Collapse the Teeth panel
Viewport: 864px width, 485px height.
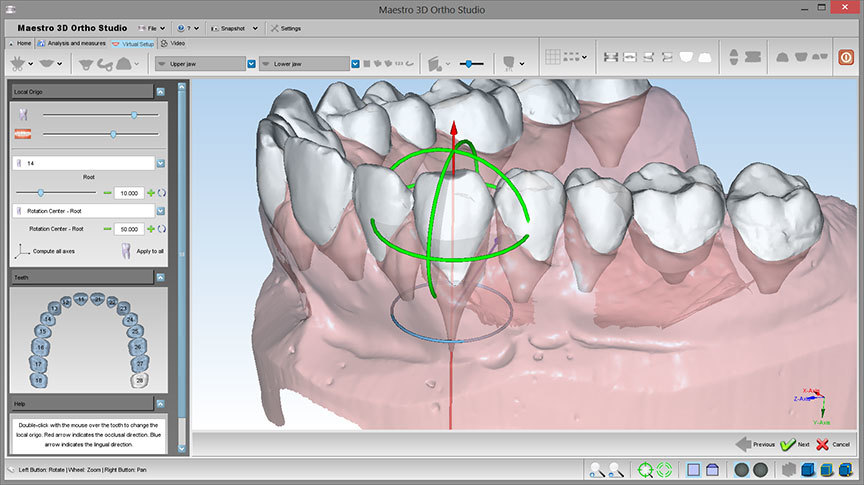tap(160, 277)
